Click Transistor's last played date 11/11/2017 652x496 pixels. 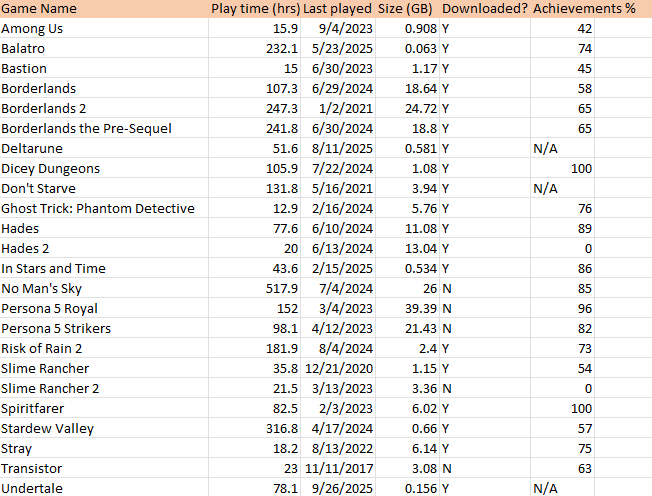352,469
